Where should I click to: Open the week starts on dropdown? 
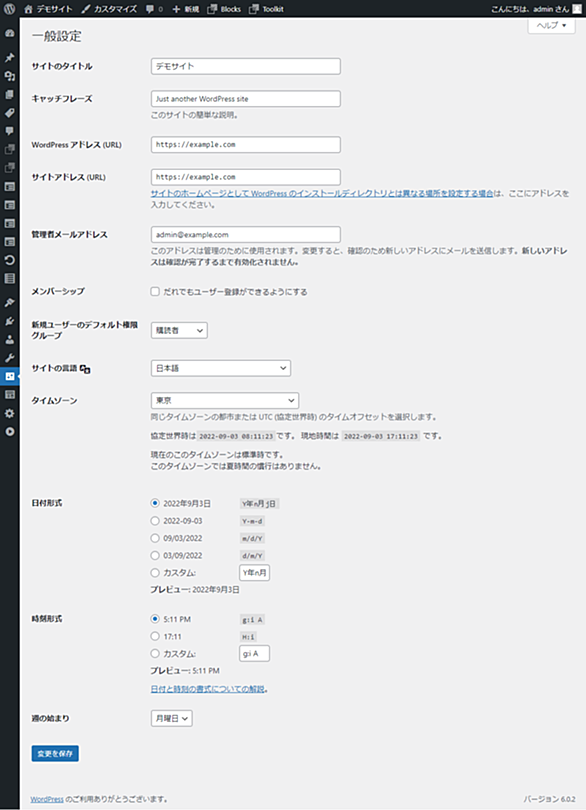pos(172,718)
